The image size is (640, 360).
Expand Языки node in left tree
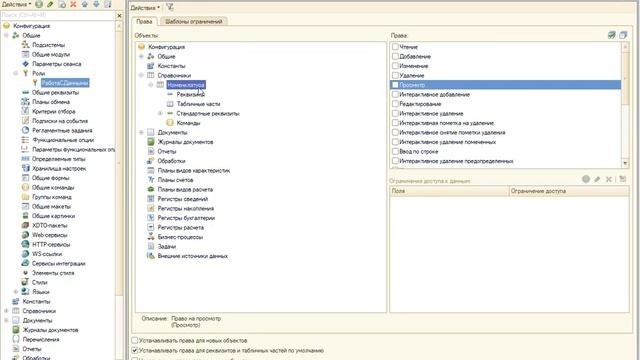[16, 292]
